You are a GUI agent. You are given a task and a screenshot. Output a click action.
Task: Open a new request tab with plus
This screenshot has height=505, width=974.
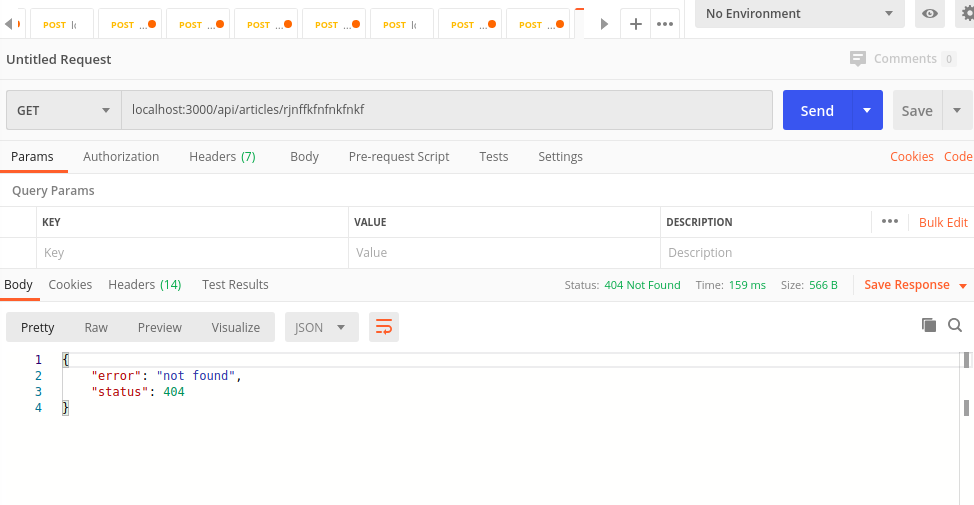(635, 24)
